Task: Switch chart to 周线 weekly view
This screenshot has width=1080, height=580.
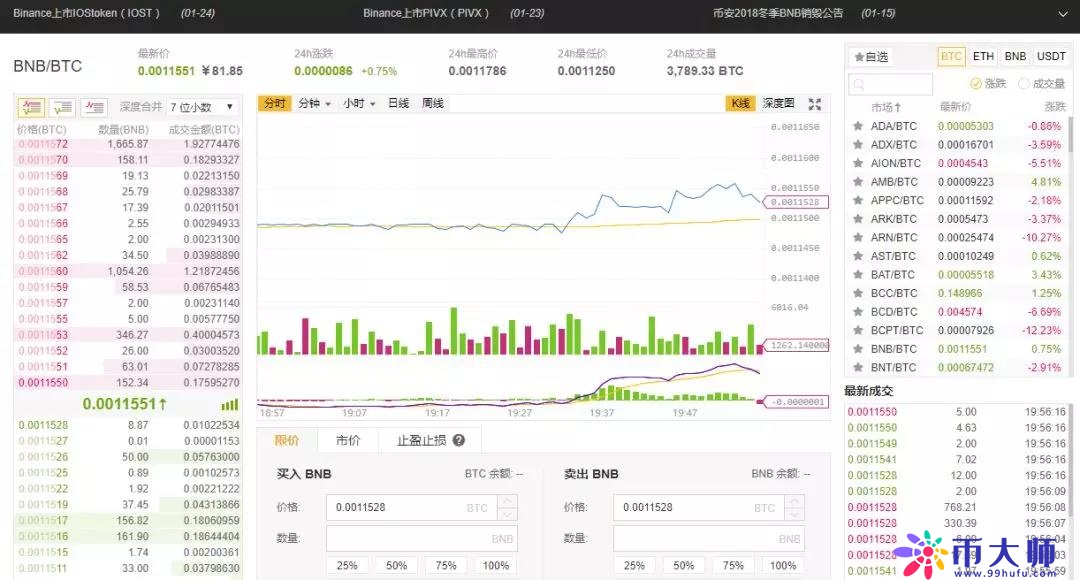Action: pos(433,103)
